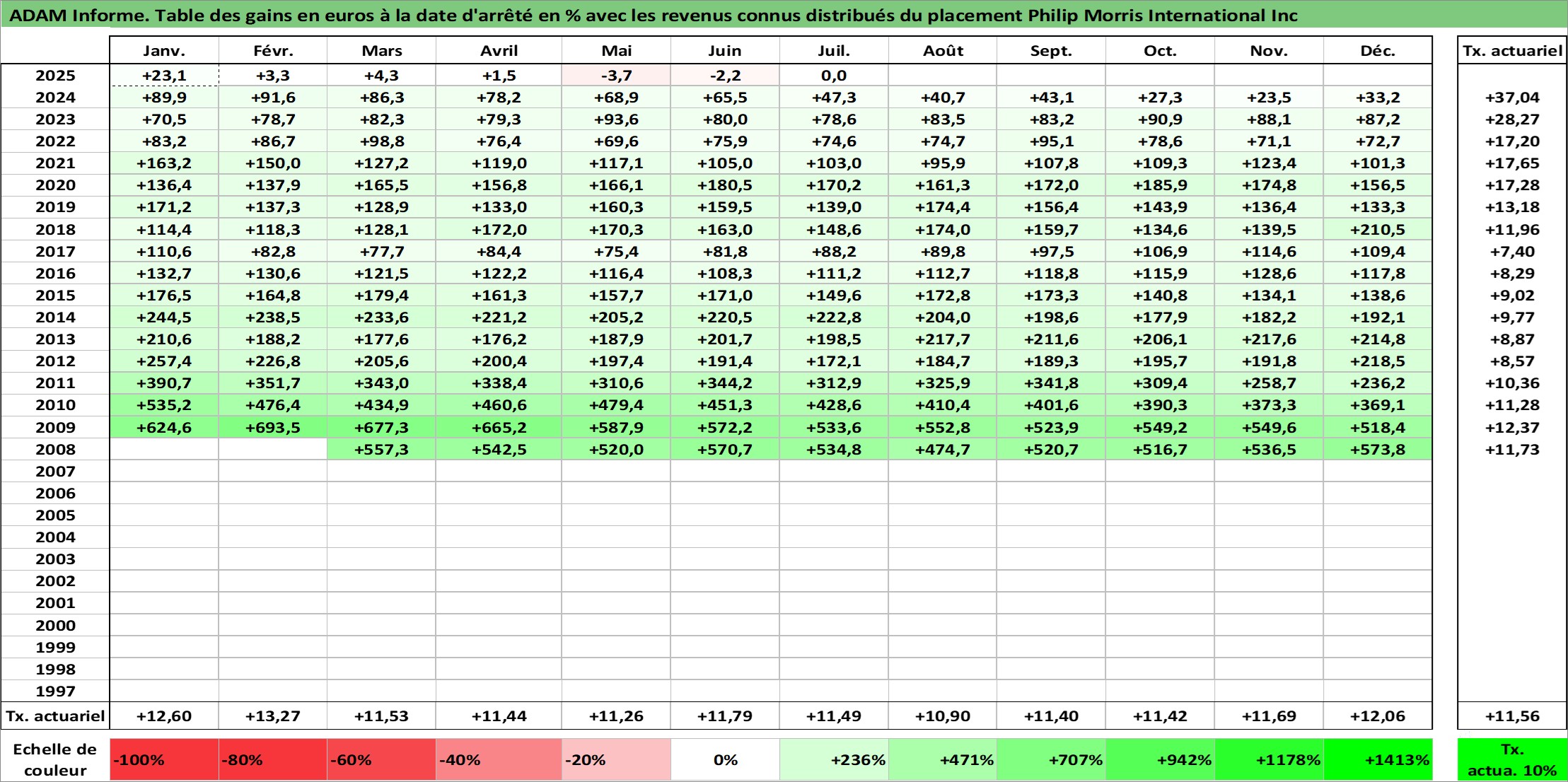
Task: Click the +707% color swatch
Action: point(1051,759)
